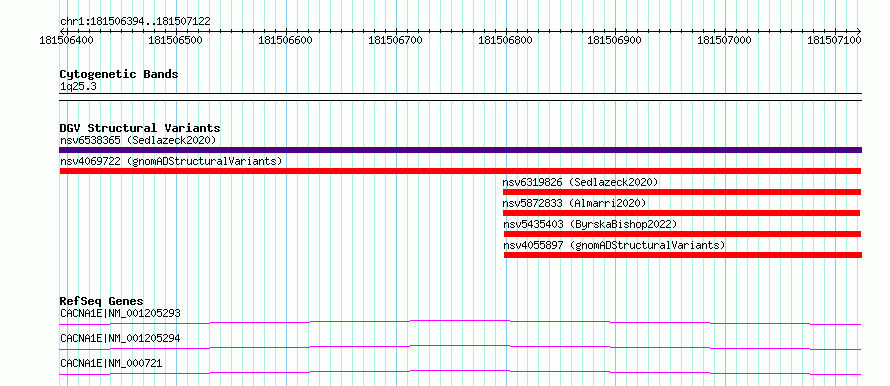Click ruler position 181506600
Image resolution: width=890 pixels, height=386 pixels.
point(286,40)
